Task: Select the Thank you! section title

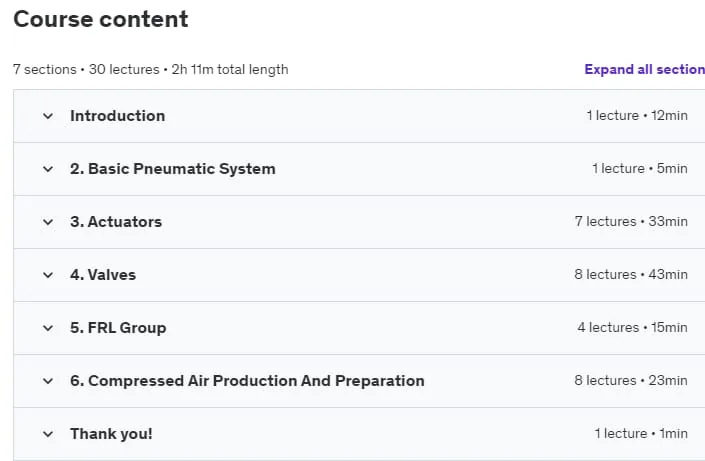Action: click(x=112, y=434)
